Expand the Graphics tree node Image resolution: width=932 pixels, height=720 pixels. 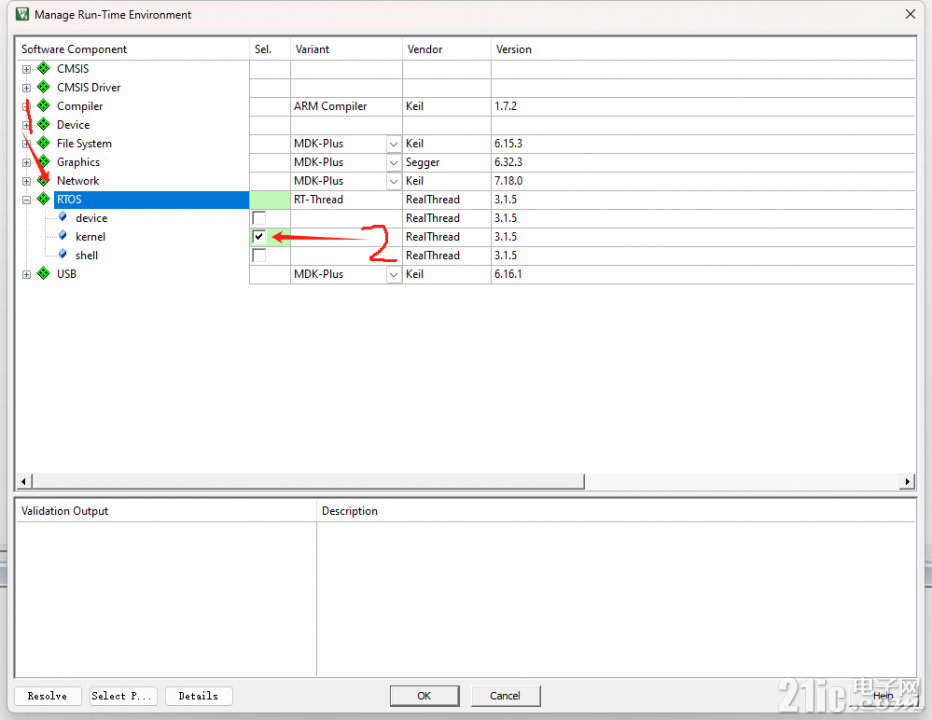[26, 162]
